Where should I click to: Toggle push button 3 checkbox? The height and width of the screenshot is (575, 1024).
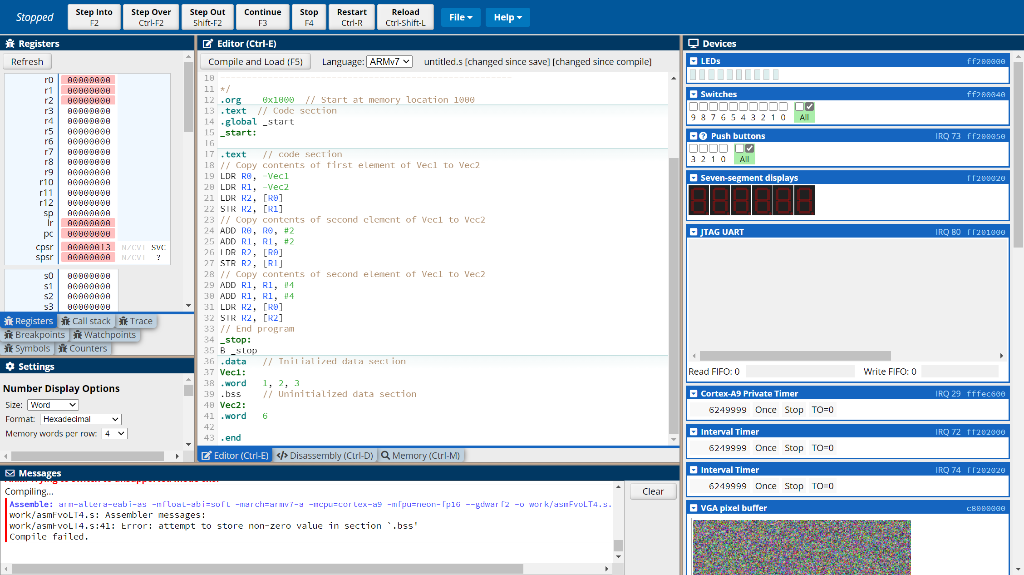[x=694, y=148]
